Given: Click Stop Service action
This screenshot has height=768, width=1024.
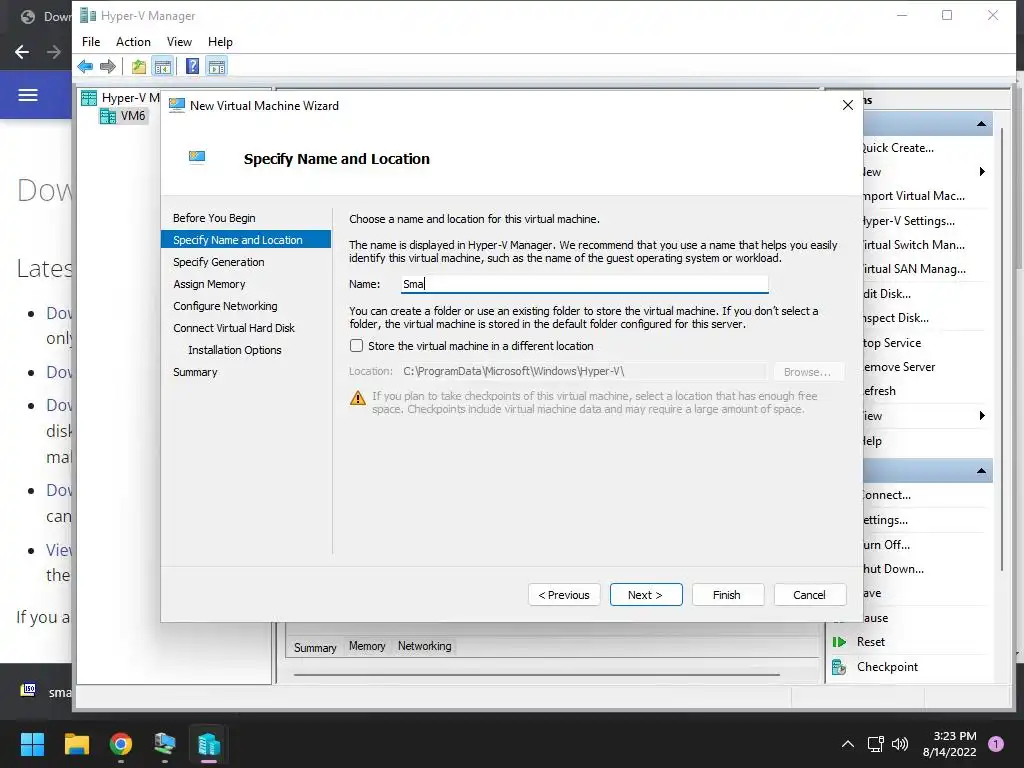Looking at the screenshot, I should 892,343.
